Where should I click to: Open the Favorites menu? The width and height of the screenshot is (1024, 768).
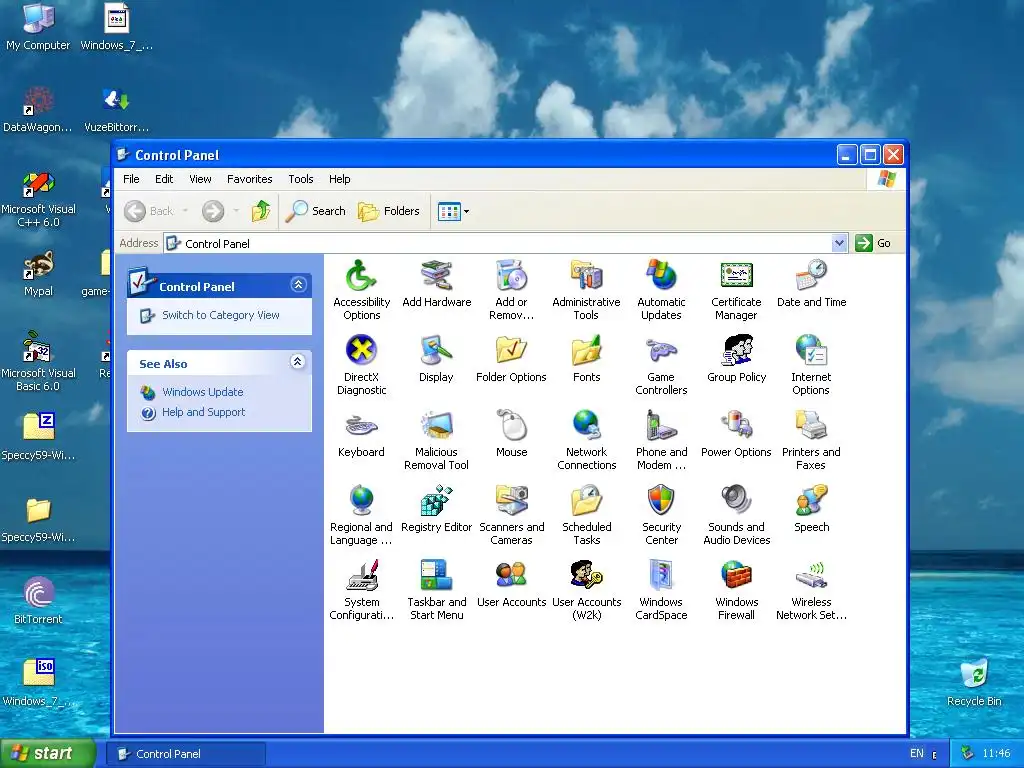point(249,179)
